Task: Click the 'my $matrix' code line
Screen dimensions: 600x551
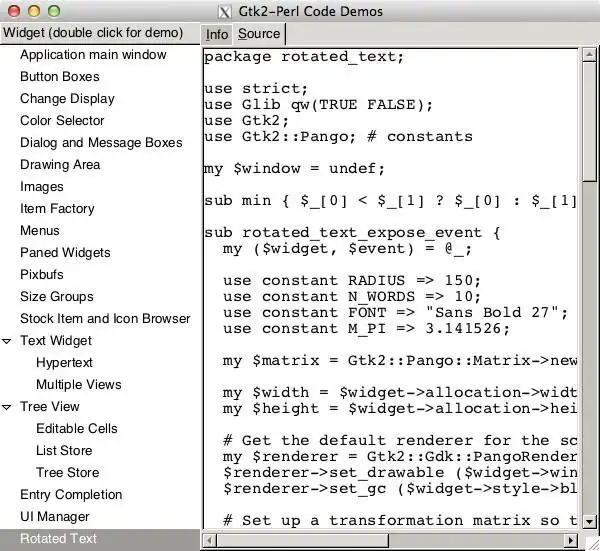Action: pyautogui.click(x=400, y=361)
